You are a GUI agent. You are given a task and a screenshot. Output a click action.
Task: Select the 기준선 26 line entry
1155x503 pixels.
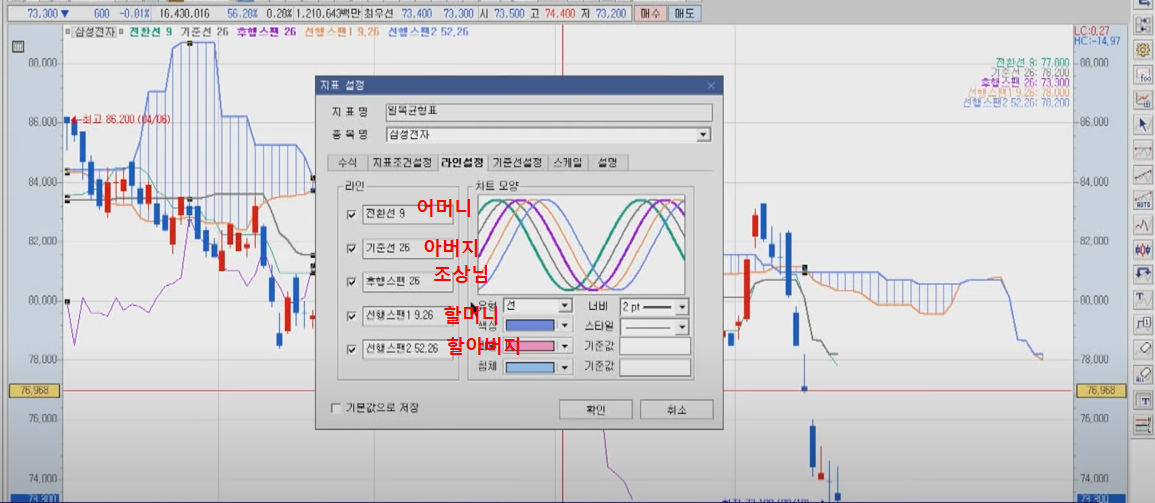[x=408, y=248]
